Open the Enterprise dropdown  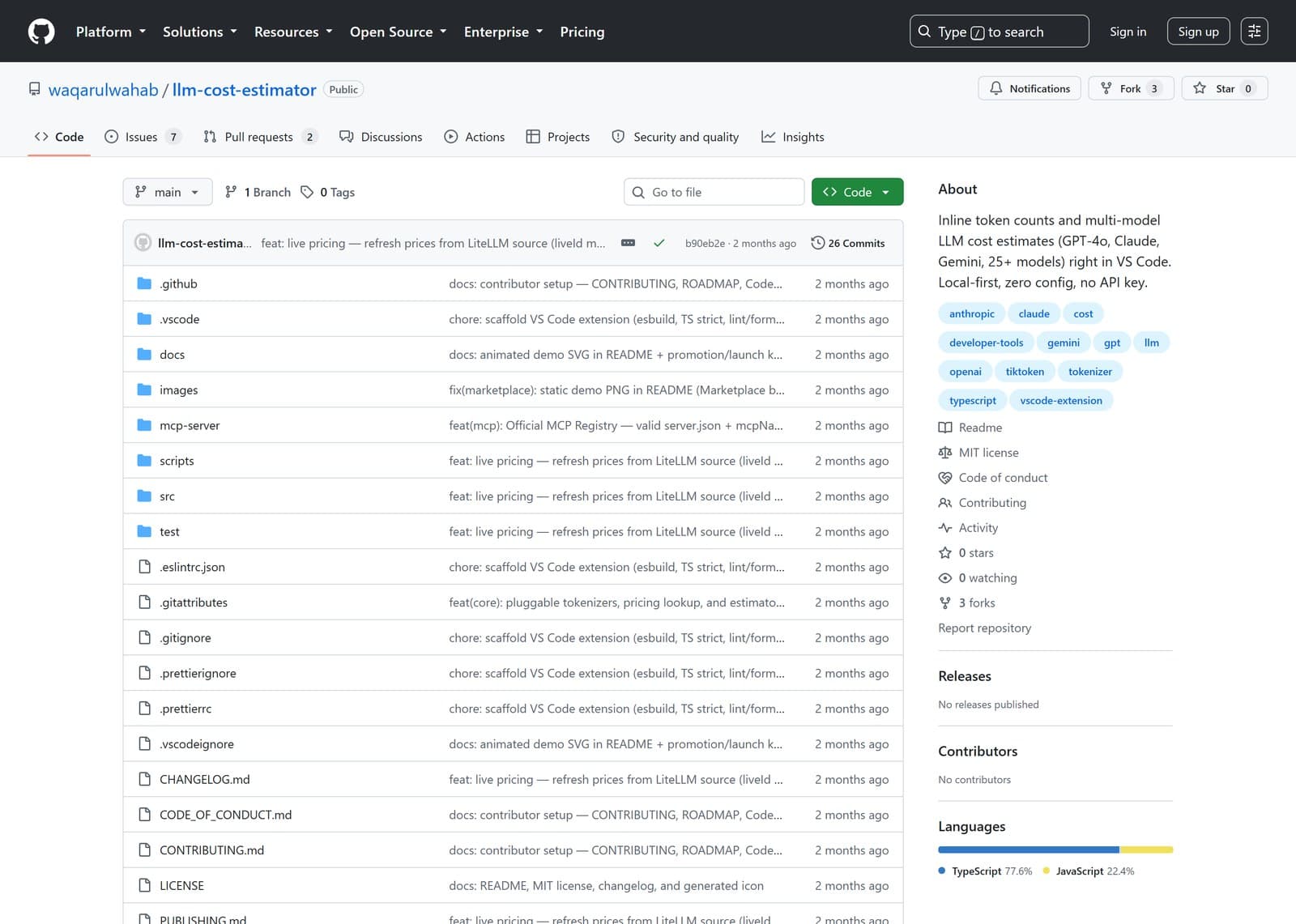point(503,32)
